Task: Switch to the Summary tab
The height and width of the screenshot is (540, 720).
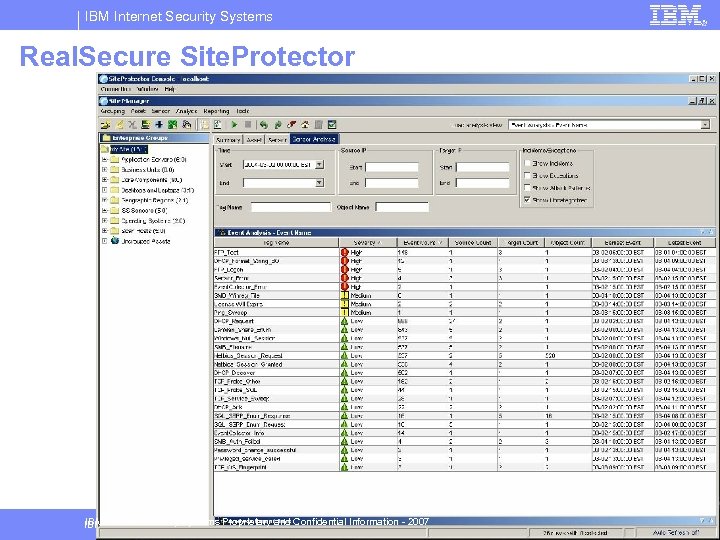Action: (228, 140)
